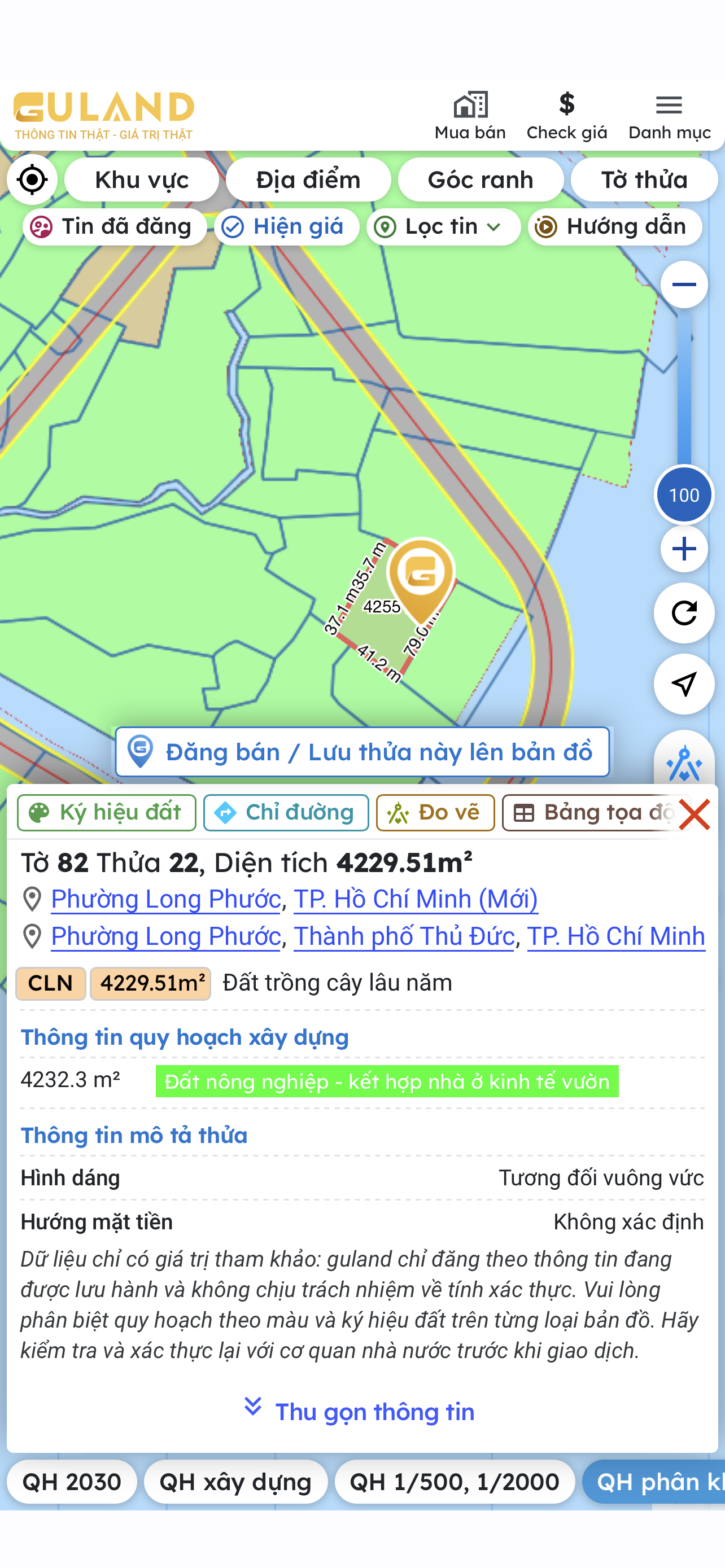Click Thông tin mô tả thửa heading

point(134,1135)
